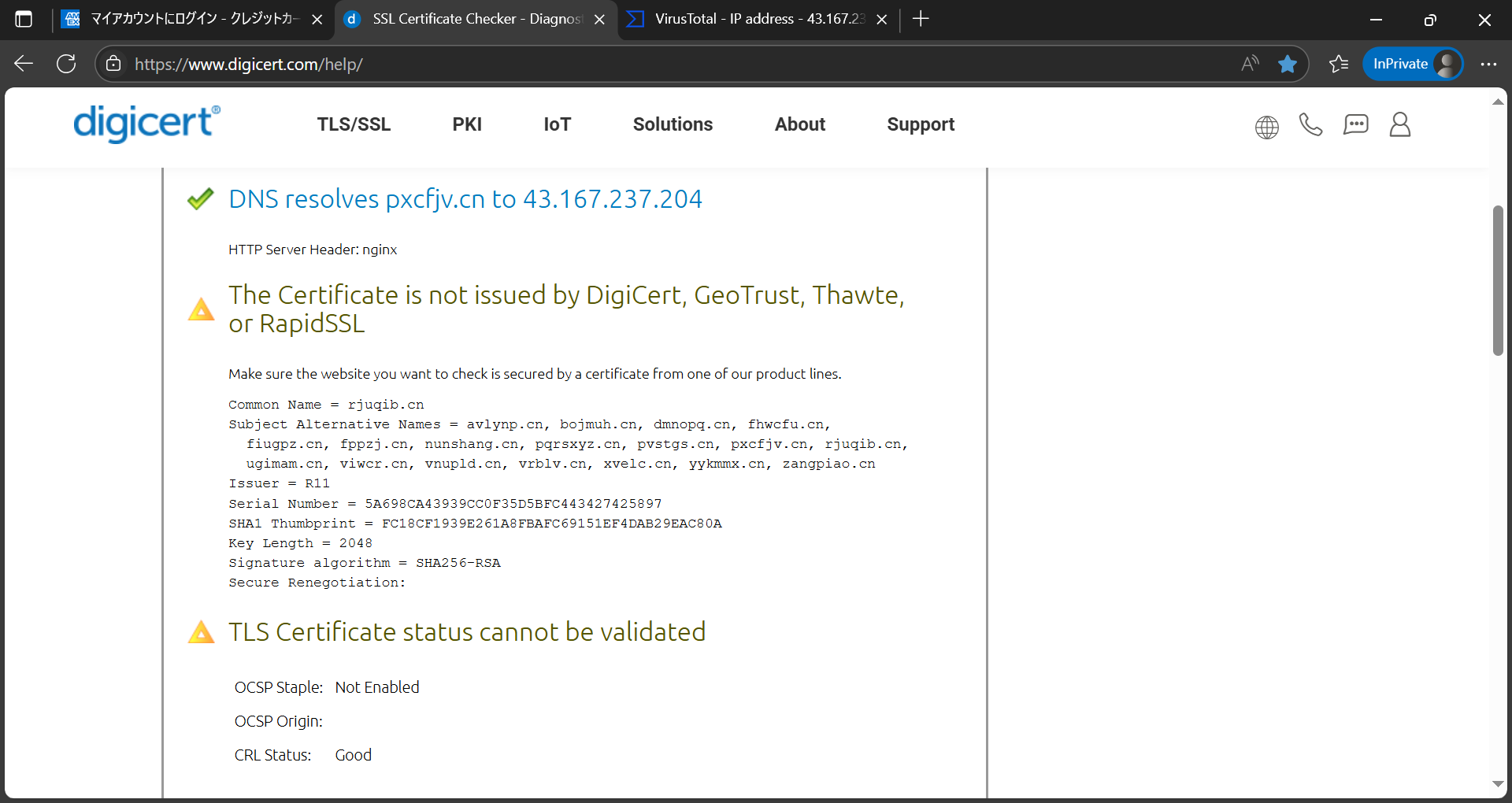The width and height of the screenshot is (1512, 803).
Task: Open the TLS/SSL menu
Action: coord(354,124)
